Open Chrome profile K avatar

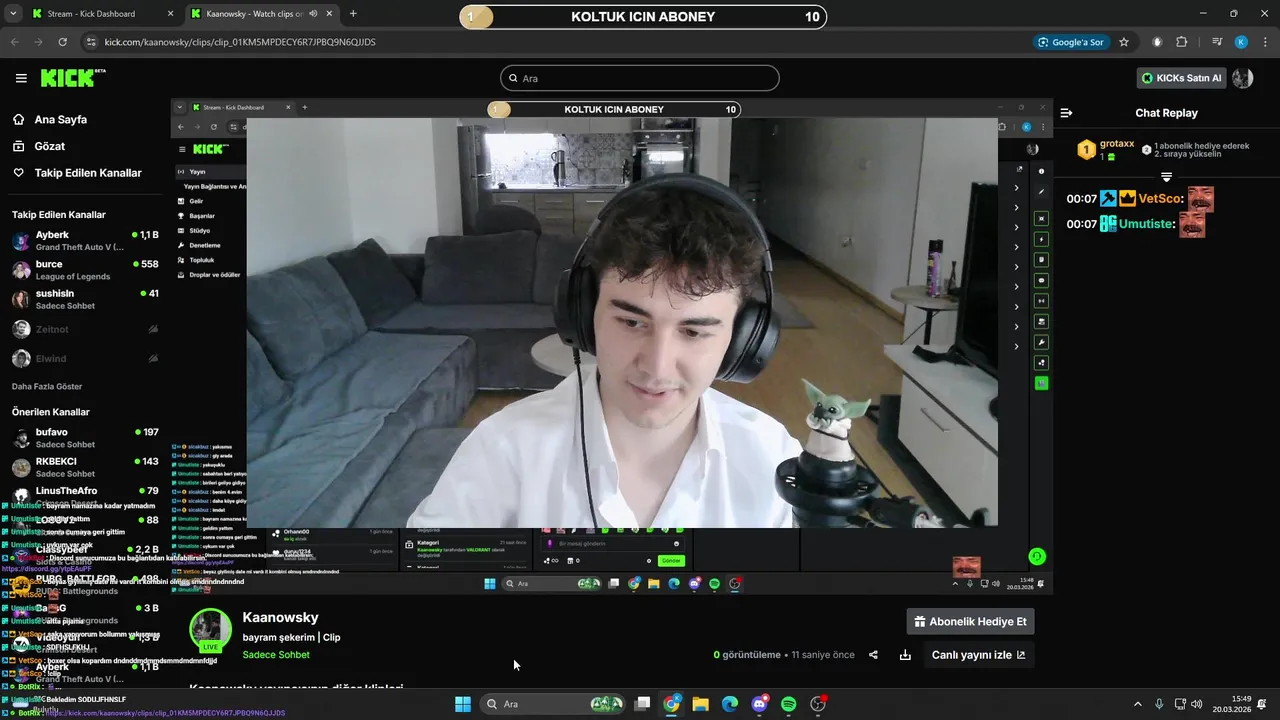(x=1241, y=42)
